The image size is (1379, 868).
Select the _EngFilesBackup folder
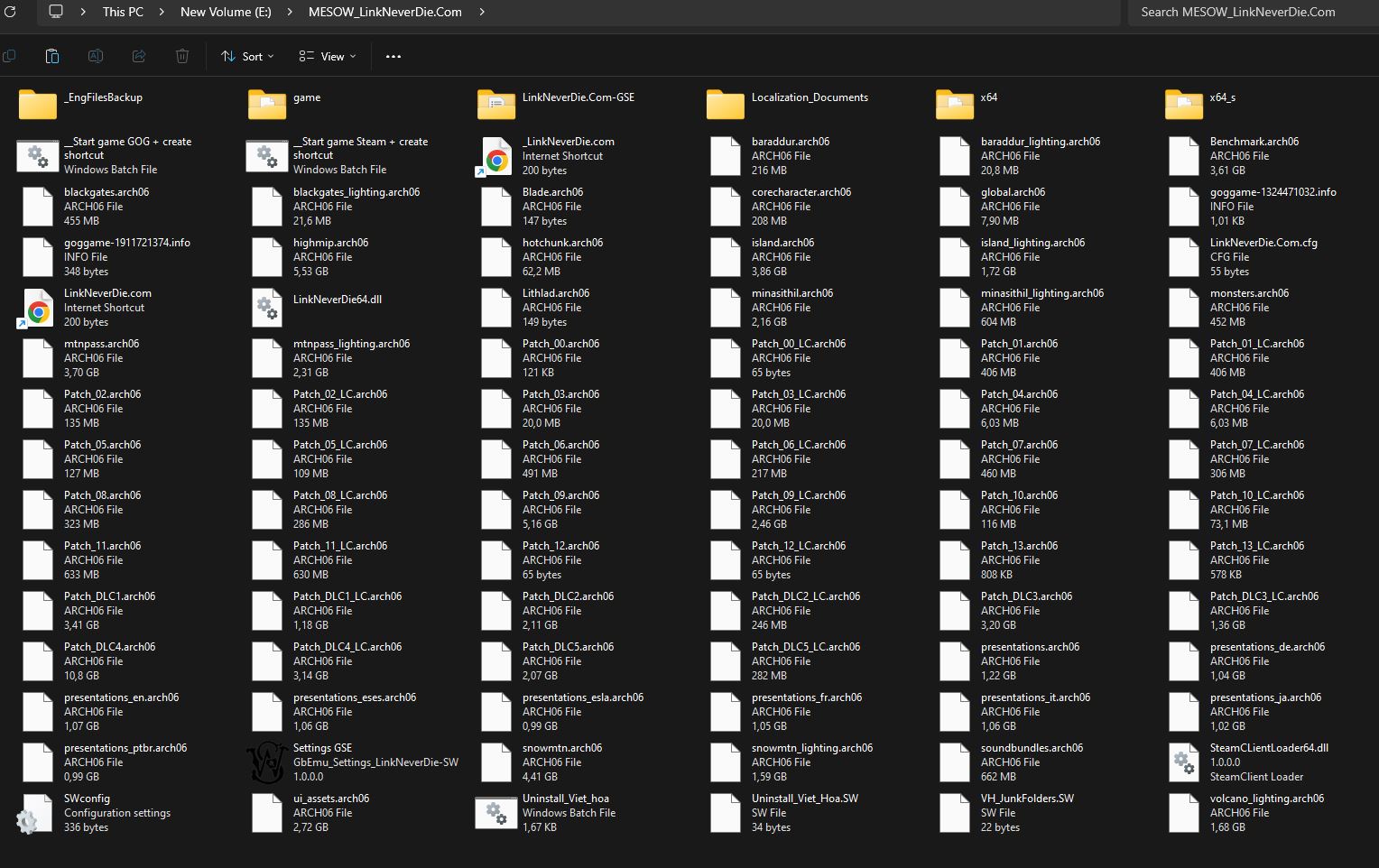click(38, 105)
